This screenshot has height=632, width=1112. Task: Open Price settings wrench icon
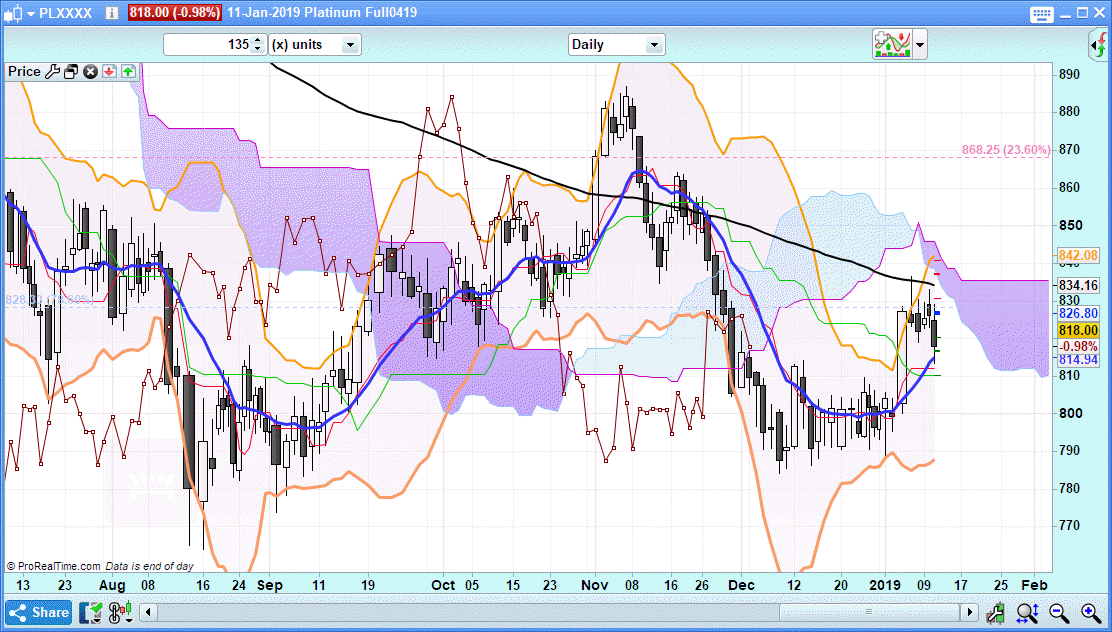52,72
